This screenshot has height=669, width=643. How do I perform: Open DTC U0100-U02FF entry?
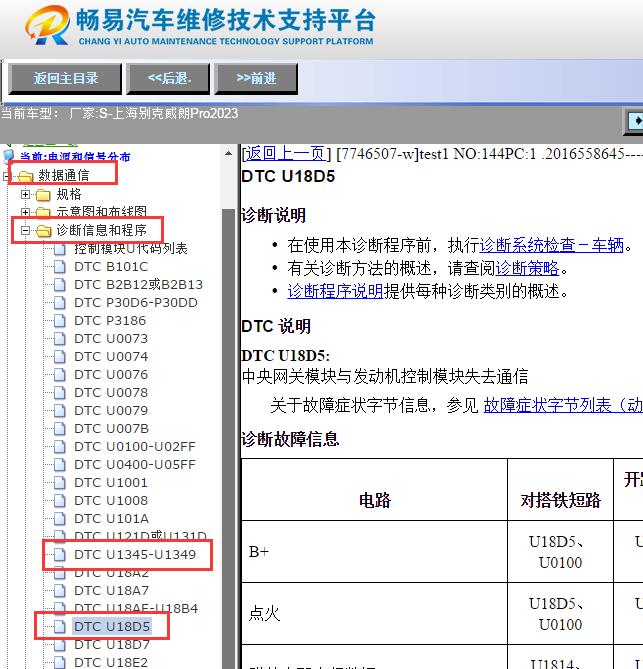[x=135, y=447]
